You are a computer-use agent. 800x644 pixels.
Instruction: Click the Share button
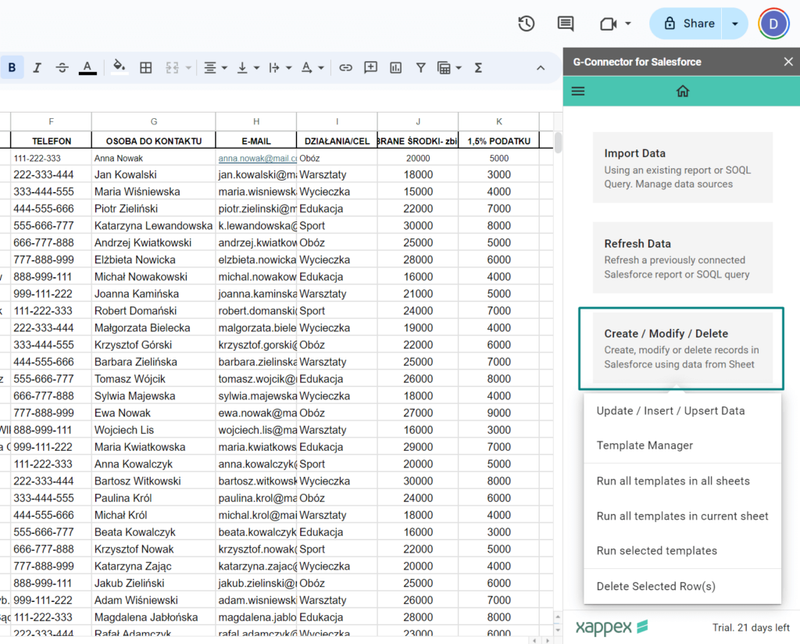point(686,23)
